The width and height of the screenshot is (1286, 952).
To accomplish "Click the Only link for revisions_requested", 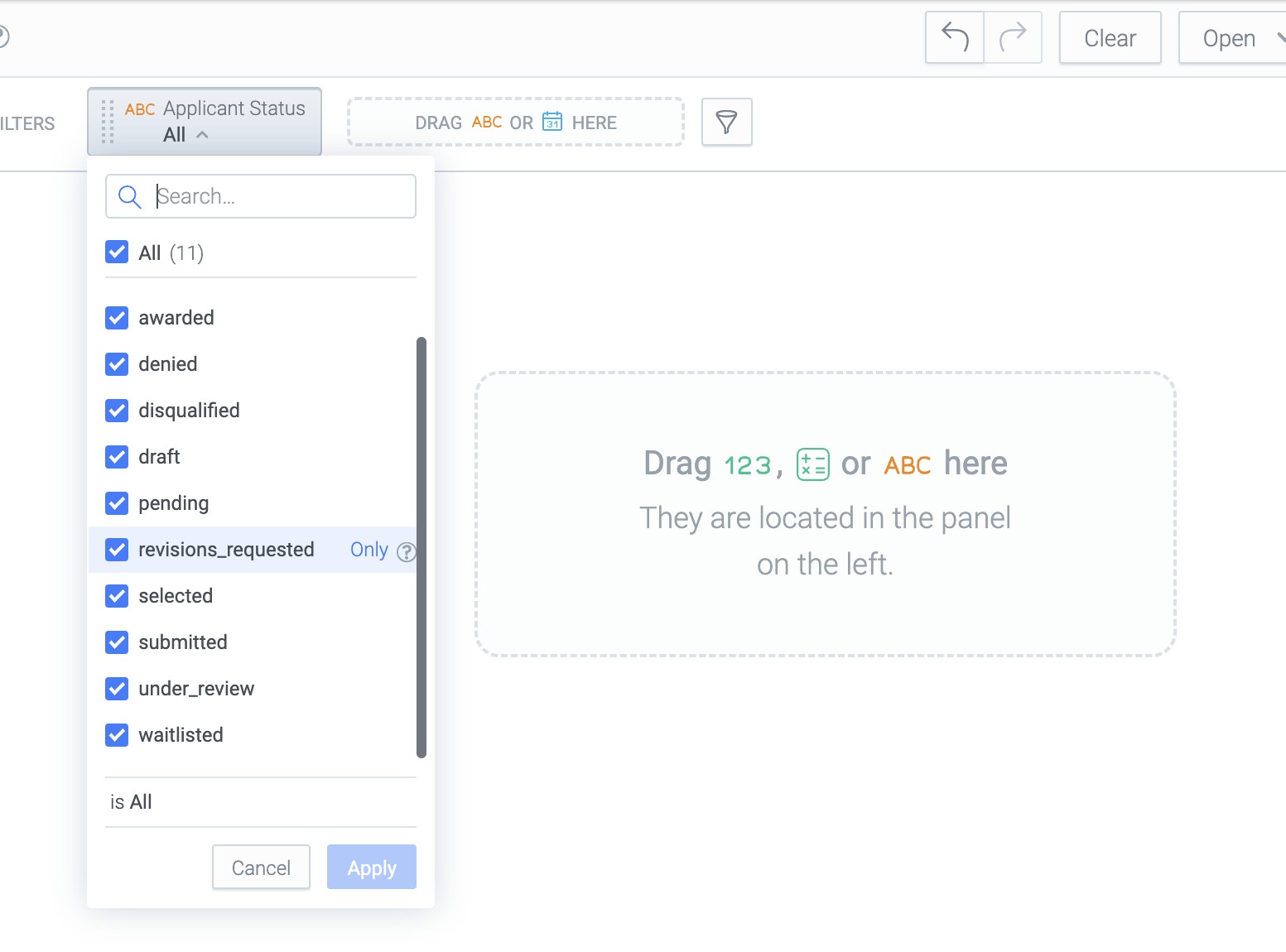I will point(369,550).
